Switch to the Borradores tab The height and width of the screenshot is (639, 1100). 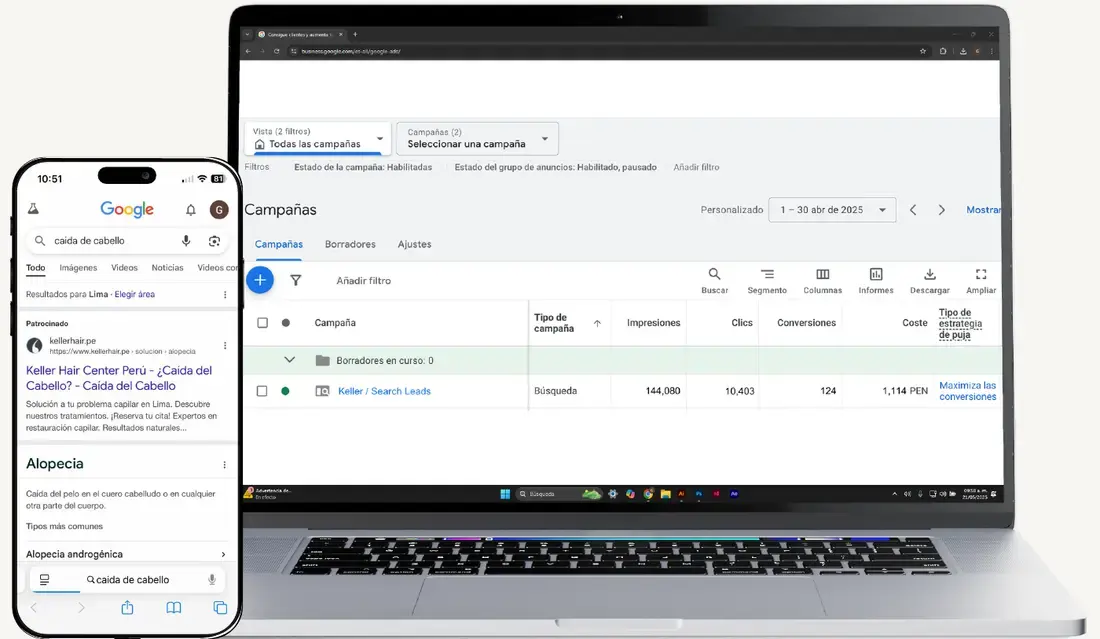[350, 244]
